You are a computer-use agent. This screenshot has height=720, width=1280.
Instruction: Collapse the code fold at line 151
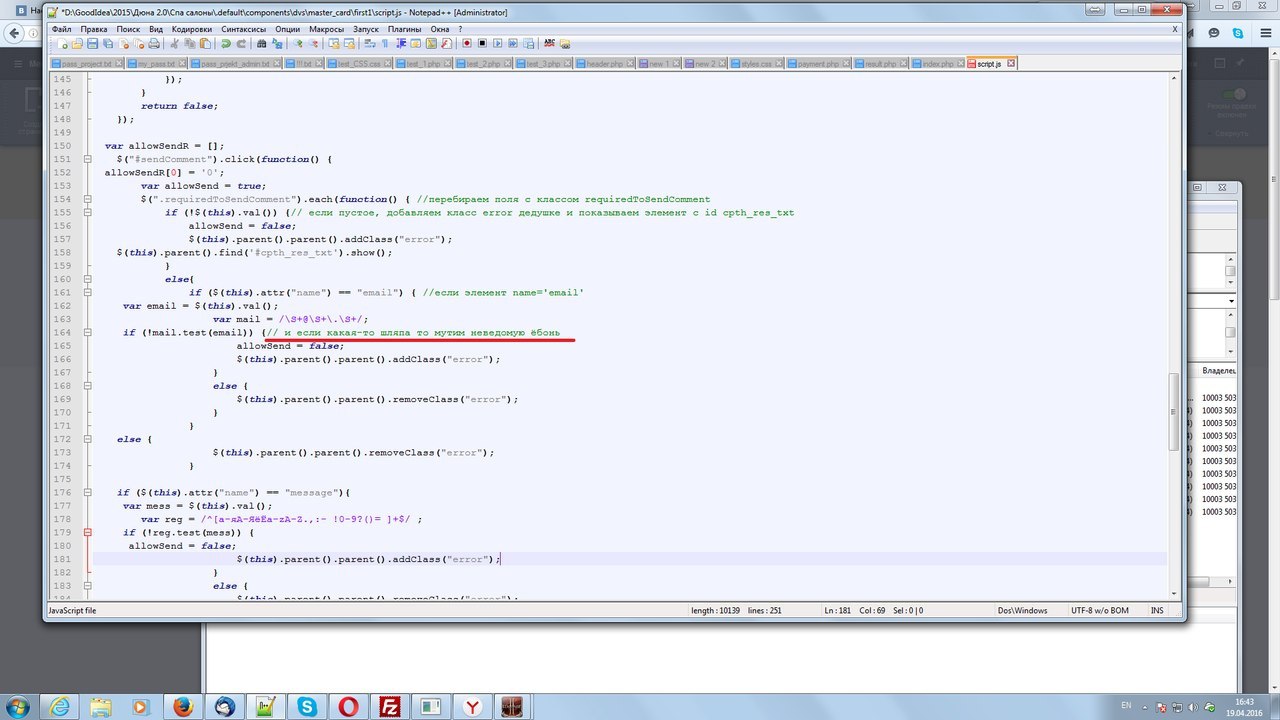pyautogui.click(x=87, y=160)
